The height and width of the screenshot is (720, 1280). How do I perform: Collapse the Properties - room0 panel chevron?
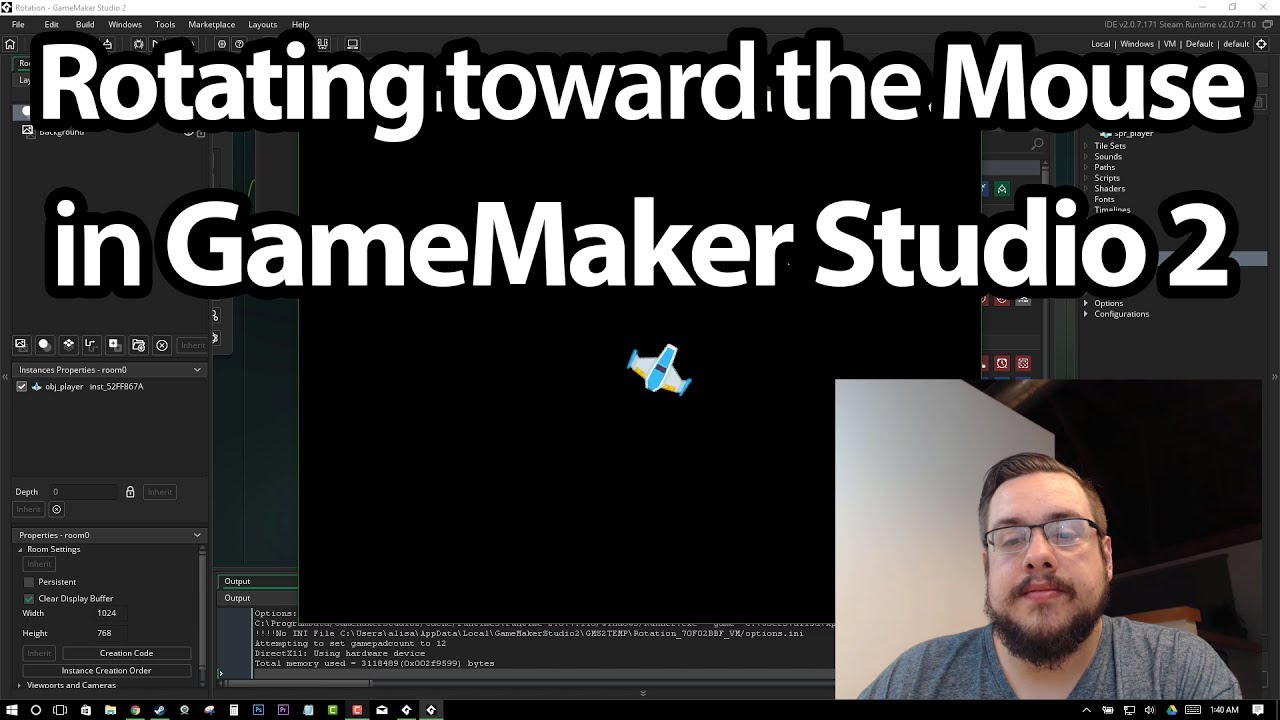197,535
